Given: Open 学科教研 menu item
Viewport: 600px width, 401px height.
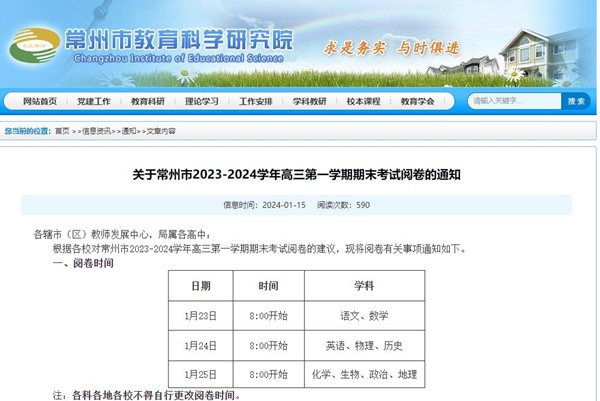Looking at the screenshot, I should [x=310, y=101].
